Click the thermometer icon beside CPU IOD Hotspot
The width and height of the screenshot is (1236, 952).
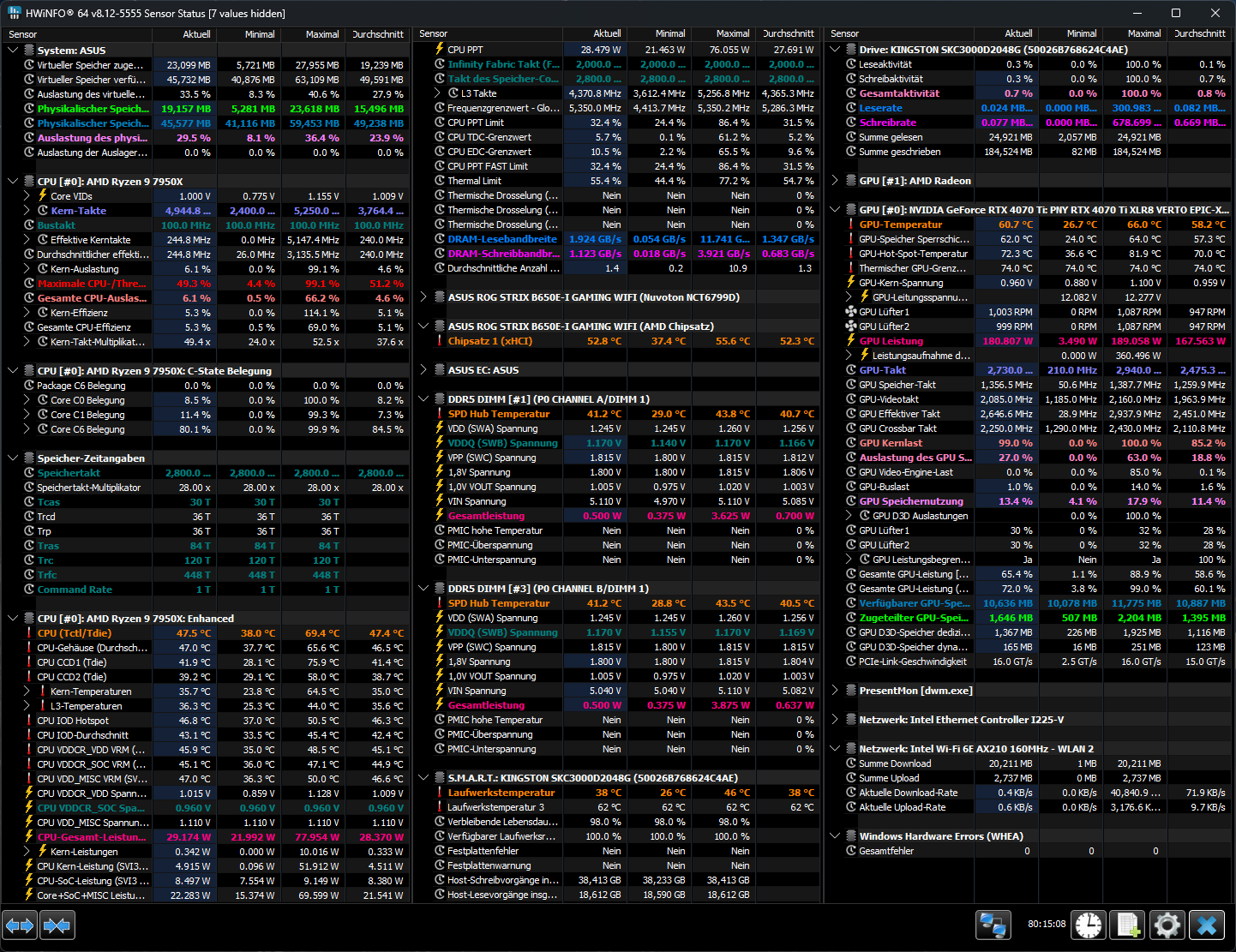pos(29,721)
